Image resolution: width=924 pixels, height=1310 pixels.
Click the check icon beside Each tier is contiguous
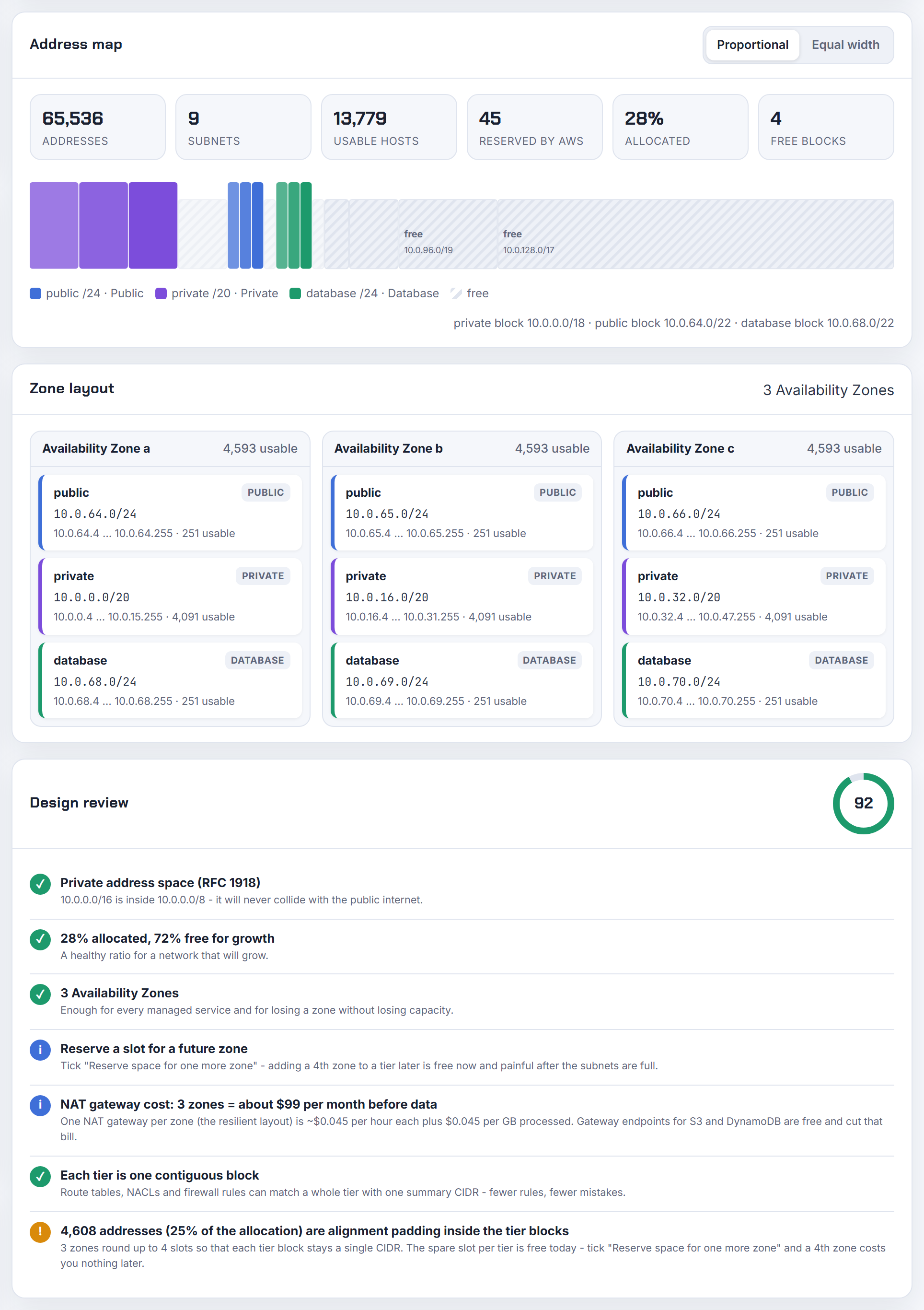point(40,1177)
